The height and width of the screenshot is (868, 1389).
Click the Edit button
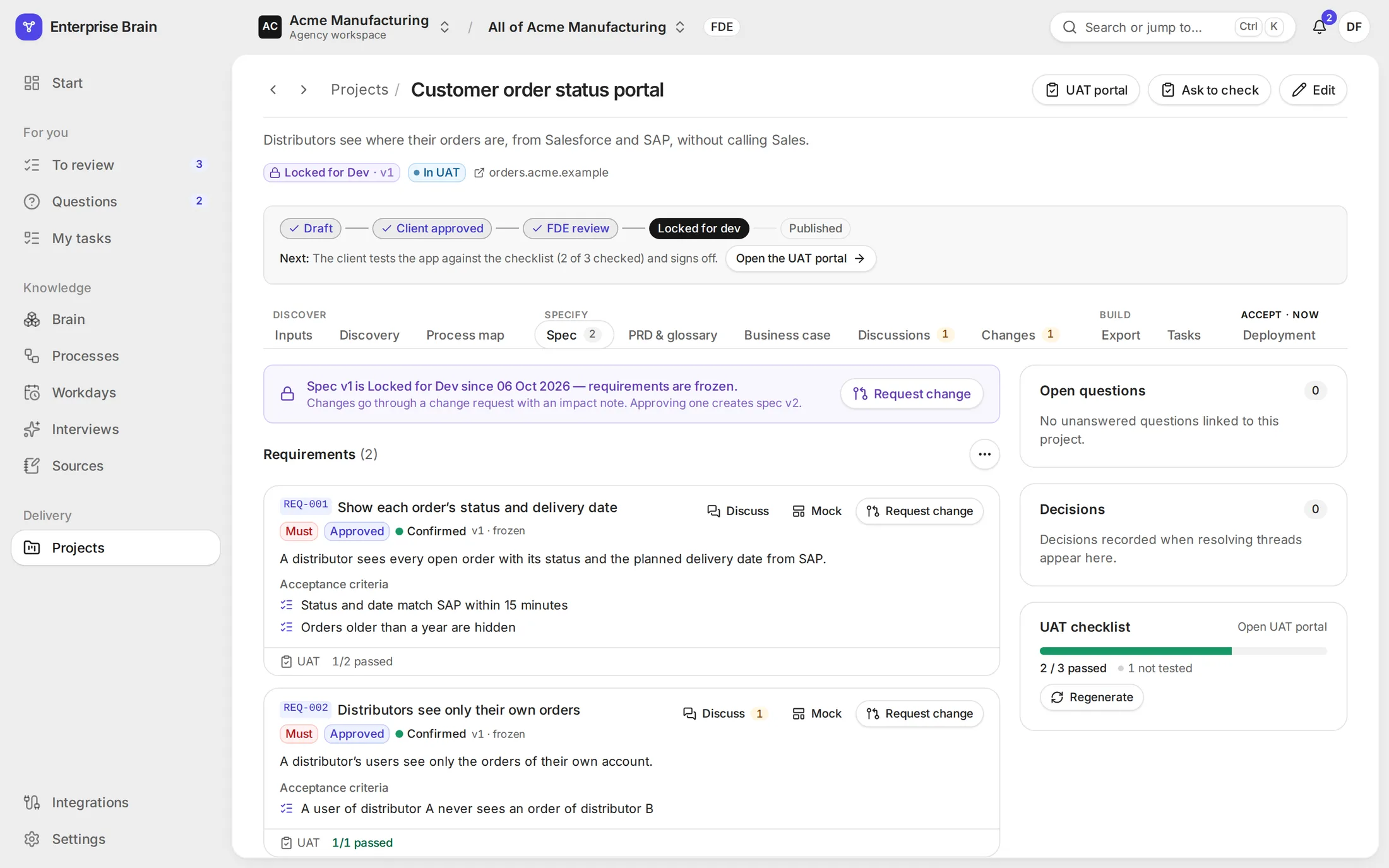coord(1313,90)
